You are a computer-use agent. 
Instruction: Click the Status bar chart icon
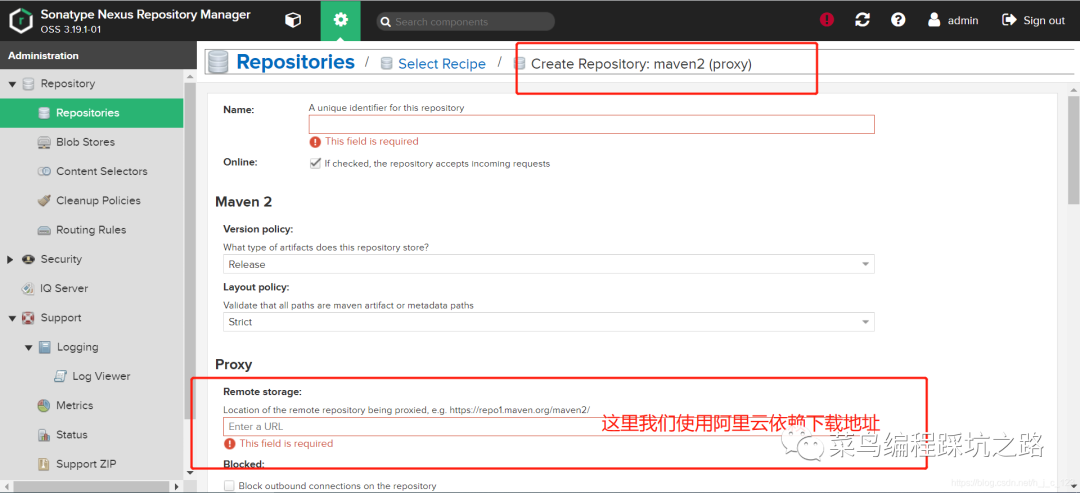[44, 435]
